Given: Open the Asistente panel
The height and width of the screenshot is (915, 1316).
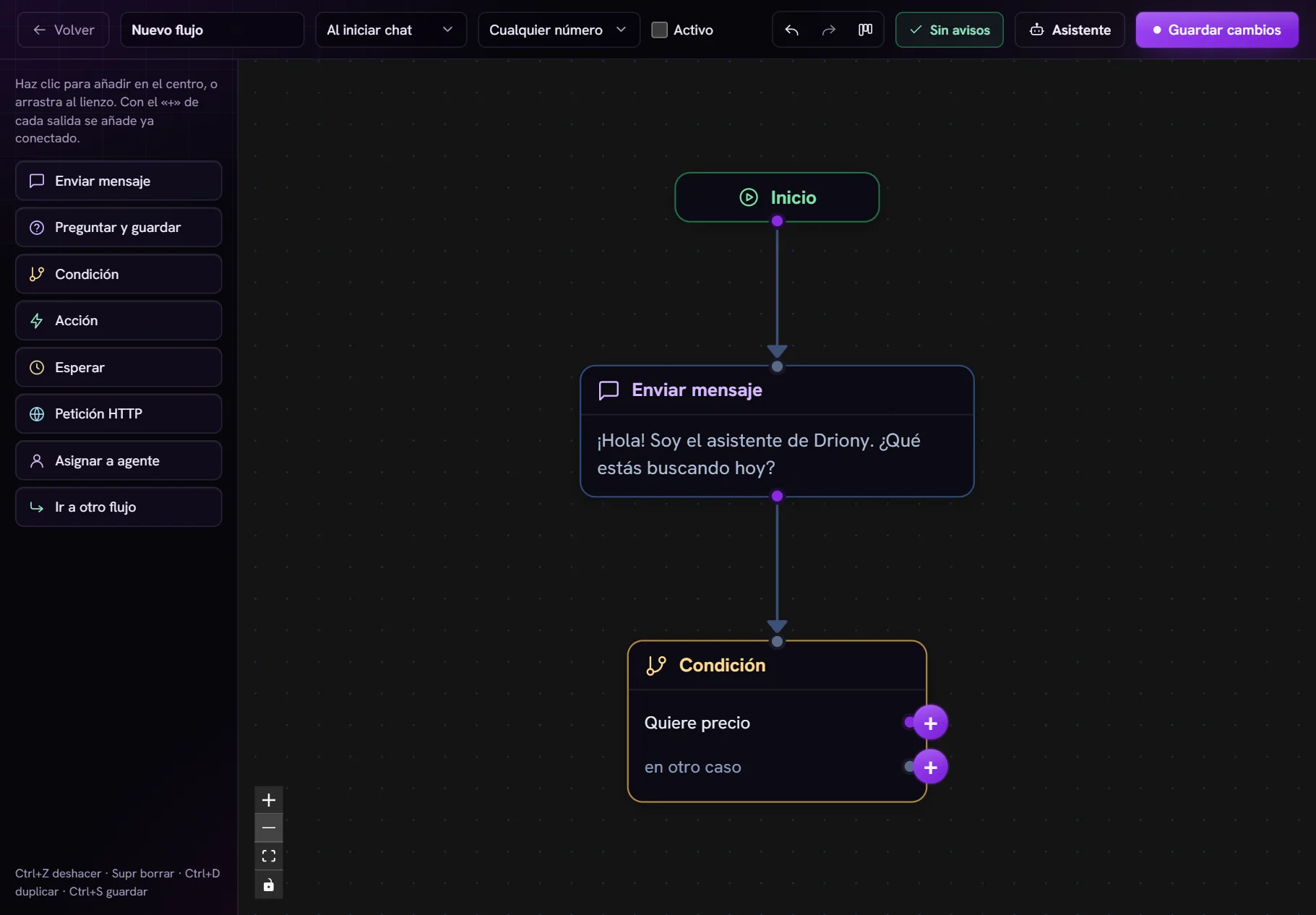Looking at the screenshot, I should pyautogui.click(x=1070, y=30).
